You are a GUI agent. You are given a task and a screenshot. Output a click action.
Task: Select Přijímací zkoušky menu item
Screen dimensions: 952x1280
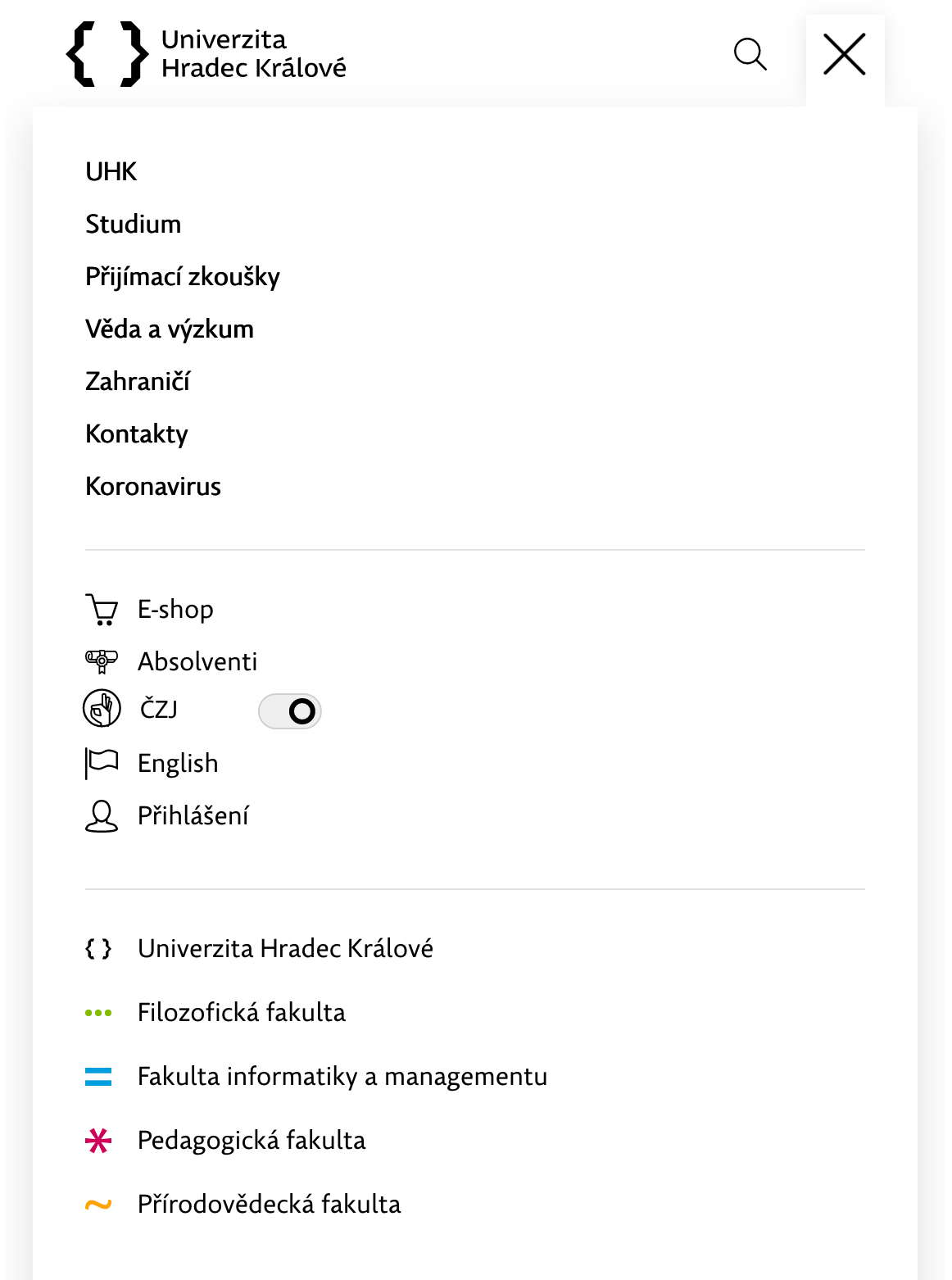[183, 277]
